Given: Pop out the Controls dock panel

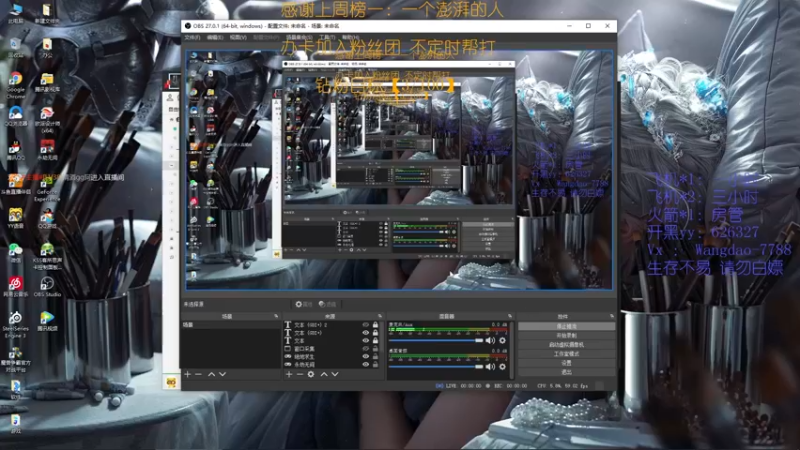Looking at the screenshot, I should (612, 316).
